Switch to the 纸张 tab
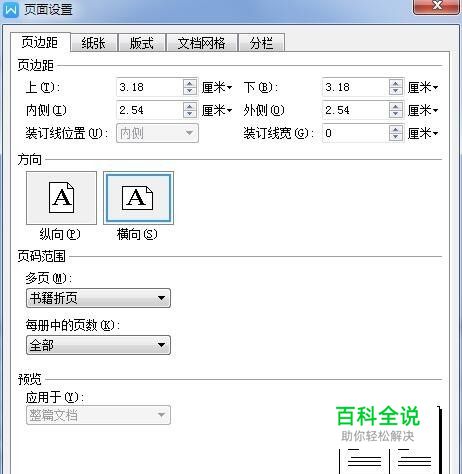The height and width of the screenshot is (474, 462). (94, 43)
